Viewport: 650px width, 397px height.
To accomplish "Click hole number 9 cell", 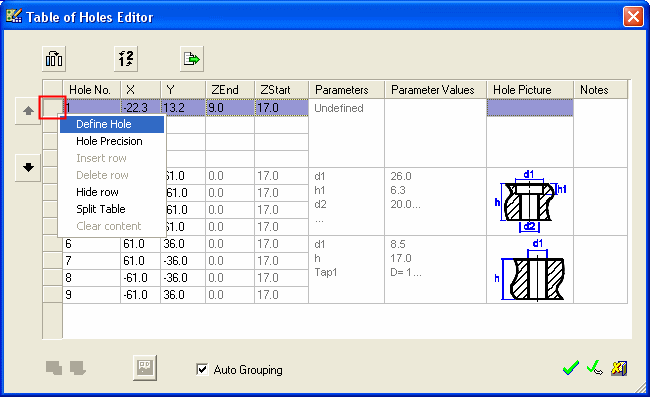I will 92,295.
